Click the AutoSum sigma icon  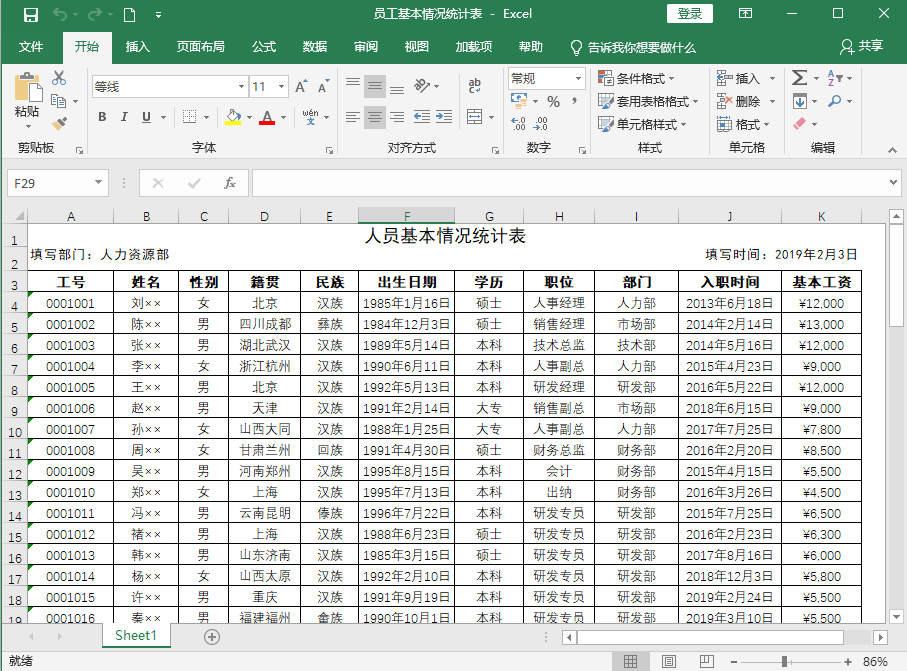(799, 78)
